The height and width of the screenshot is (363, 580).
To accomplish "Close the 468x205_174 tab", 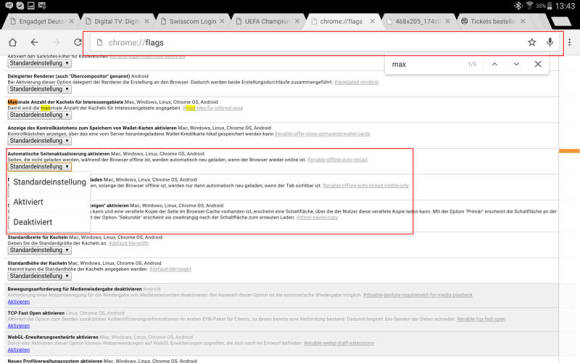I will coord(448,21).
